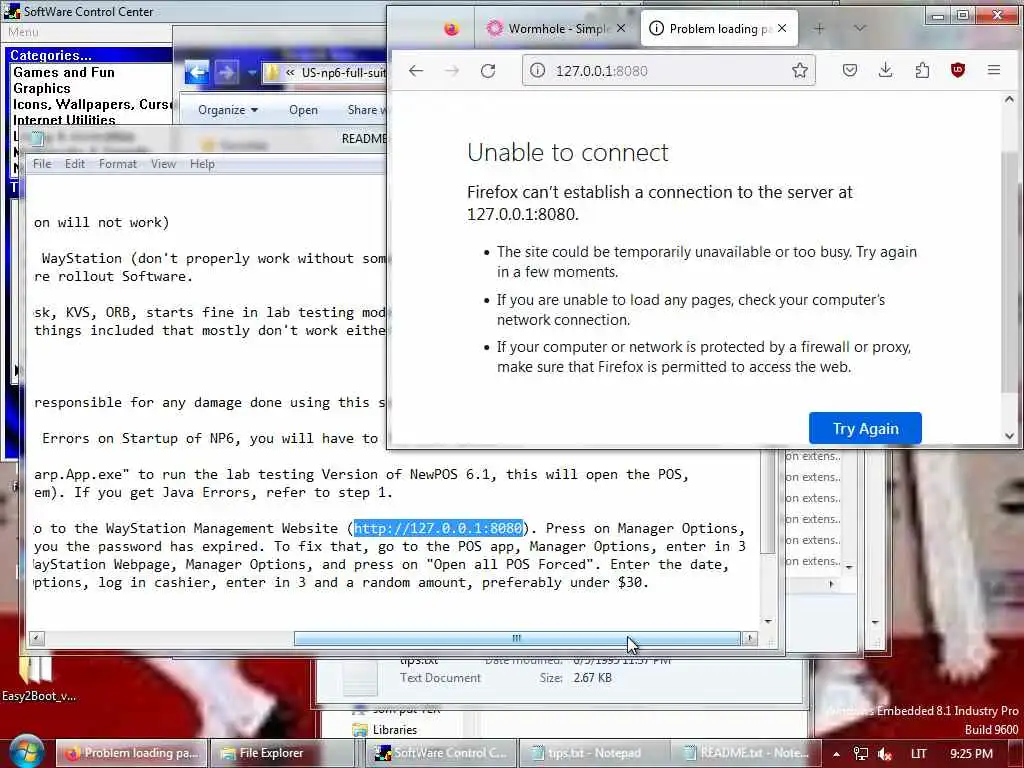Show site information icon in address bar
Viewport: 1024px width, 768px height.
click(537, 71)
